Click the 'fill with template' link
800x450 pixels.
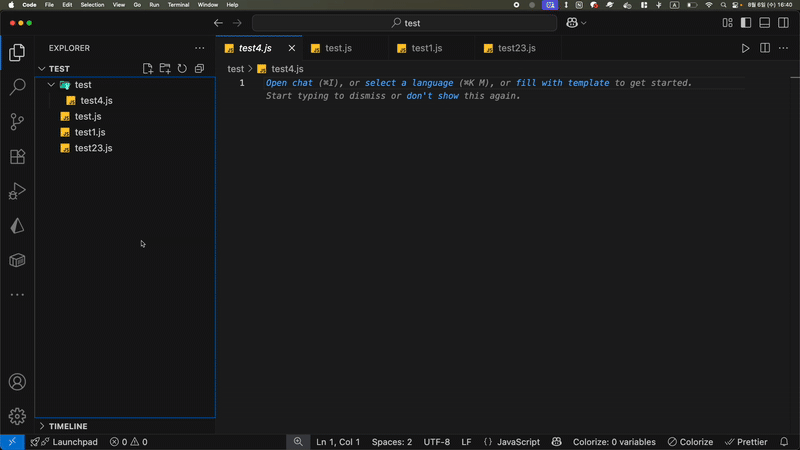562,83
